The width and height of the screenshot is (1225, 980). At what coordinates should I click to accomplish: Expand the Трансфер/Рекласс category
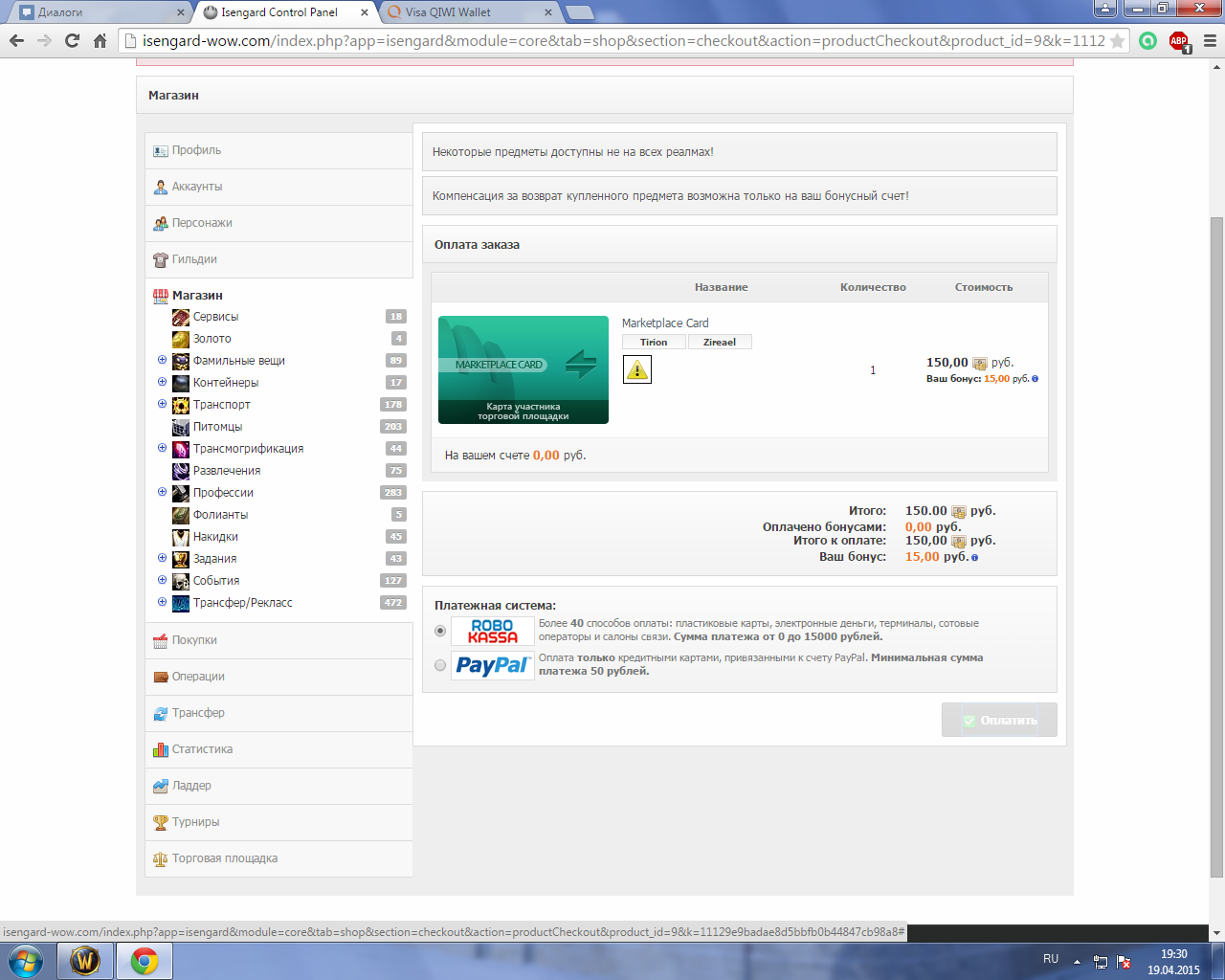point(162,602)
